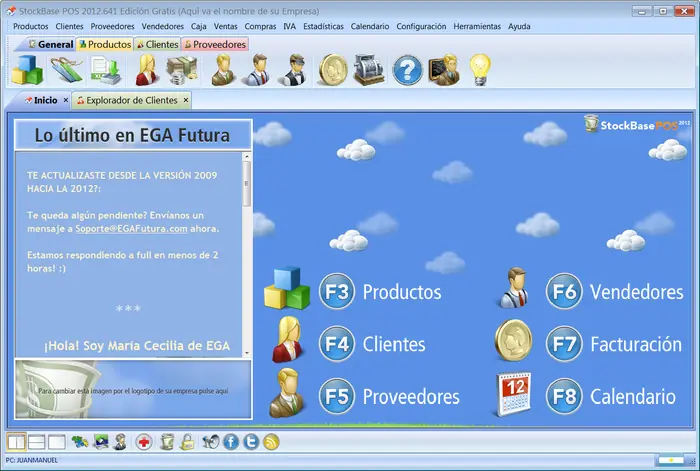
Task: Open the cash register toolbar icon
Action: (369, 70)
